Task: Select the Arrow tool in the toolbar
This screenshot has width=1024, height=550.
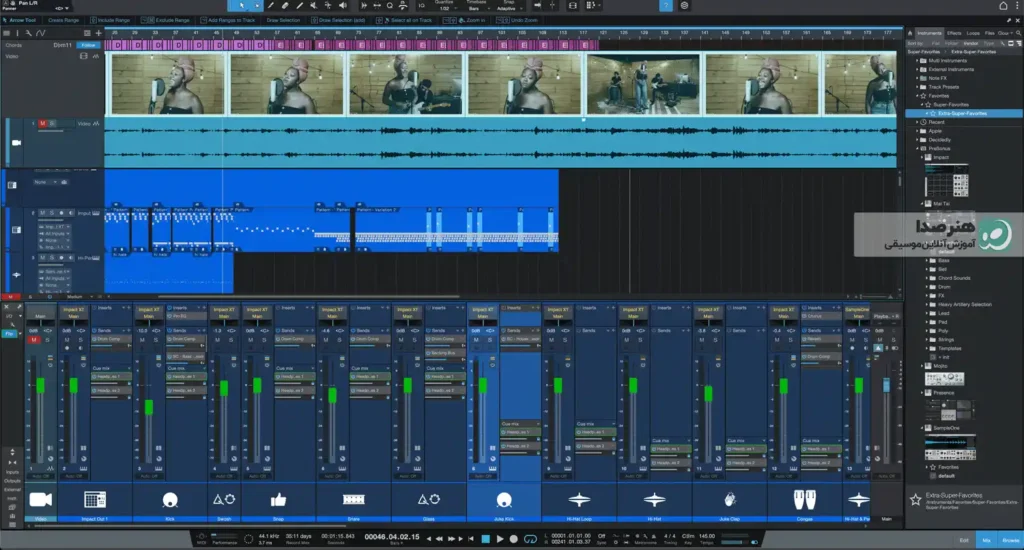Action: pyautogui.click(x=242, y=5)
